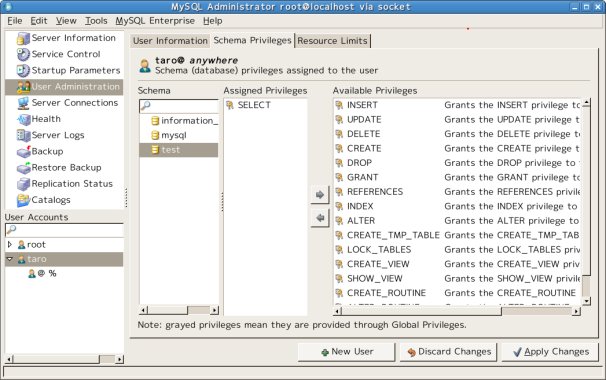Open Restore Backup section icon

pyautogui.click(x=23, y=168)
